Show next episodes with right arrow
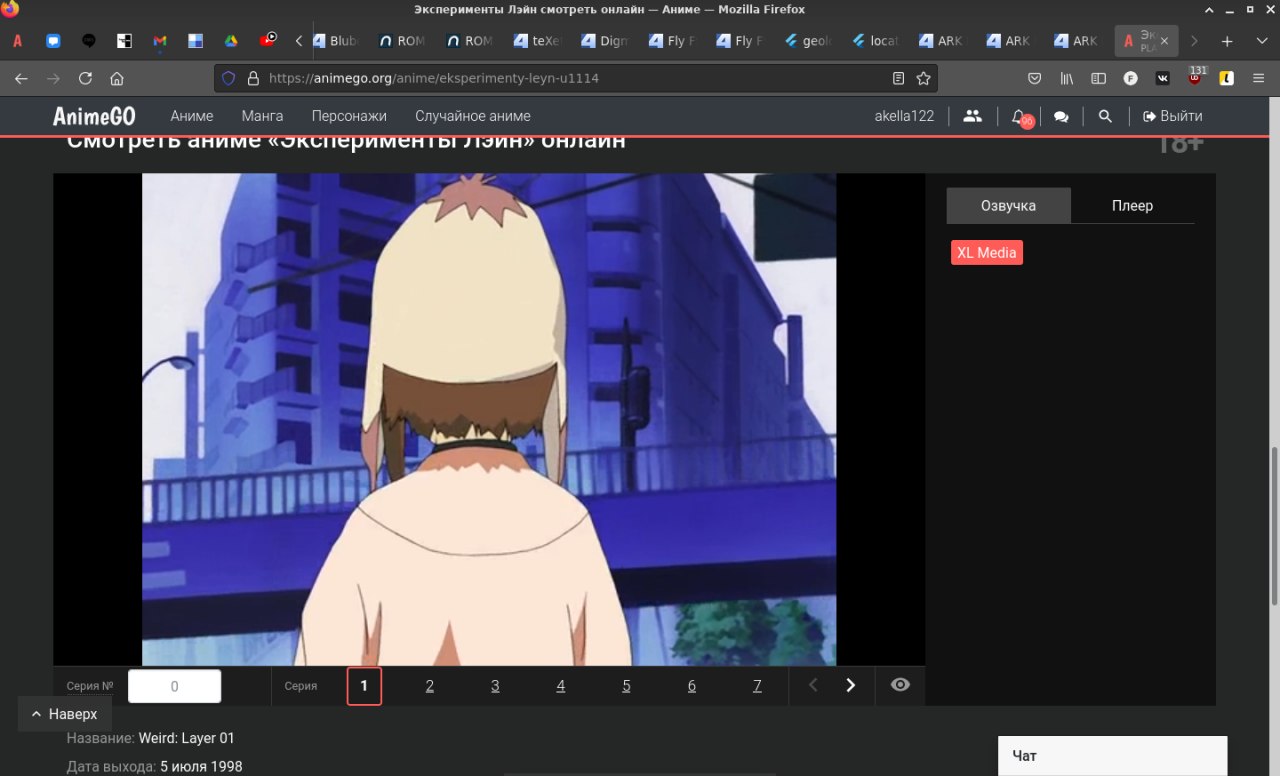This screenshot has height=776, width=1280. (x=851, y=686)
